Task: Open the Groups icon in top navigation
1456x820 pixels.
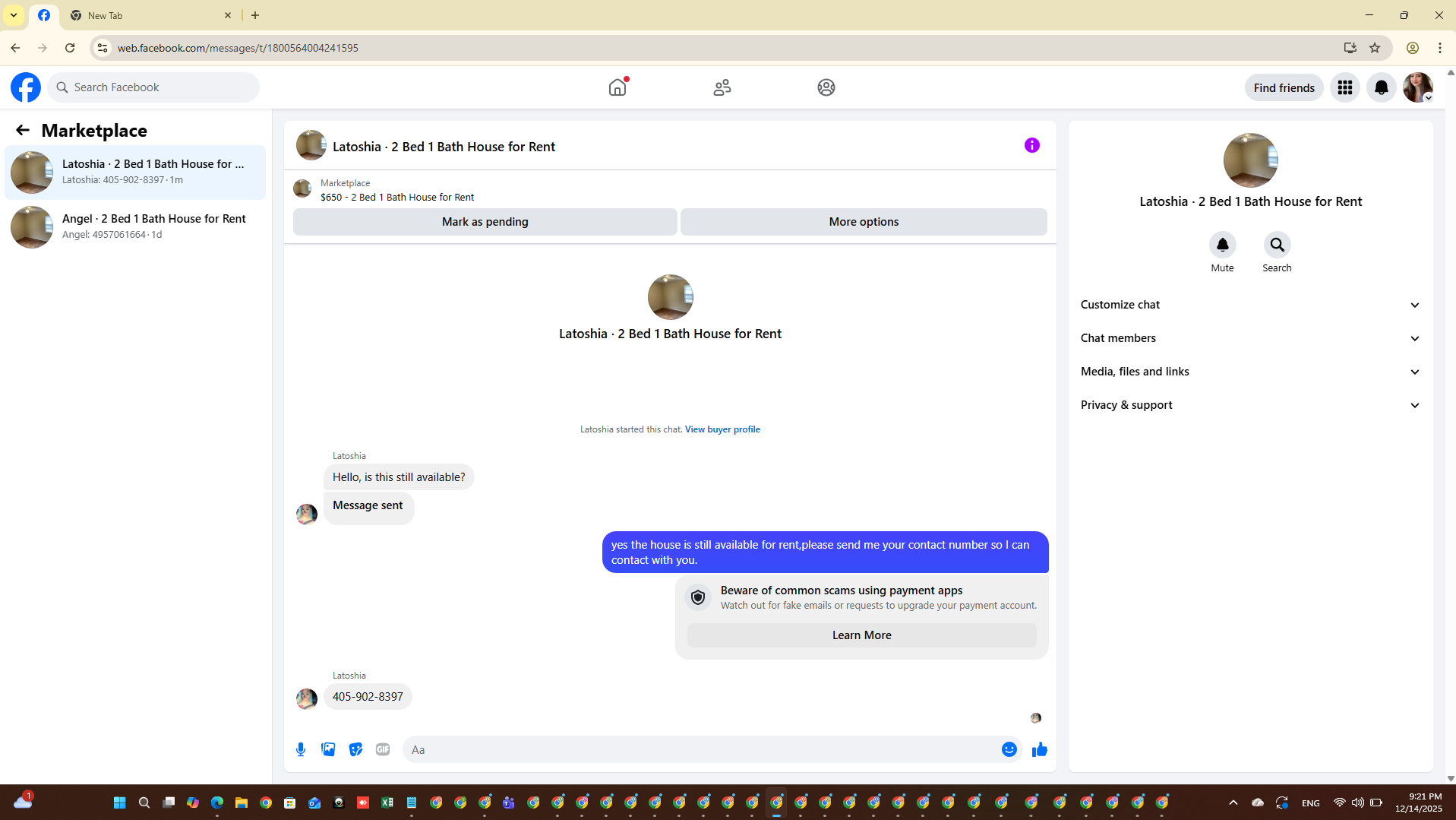Action: pos(826,87)
